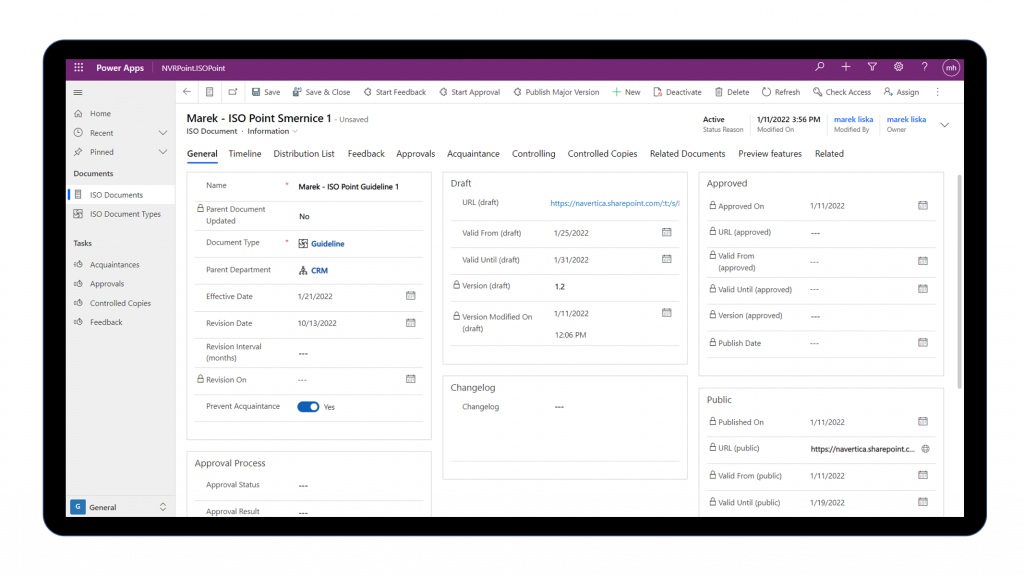The width and height of the screenshot is (1024, 576).
Task: Expand the record header details chevron
Action: 945,125
